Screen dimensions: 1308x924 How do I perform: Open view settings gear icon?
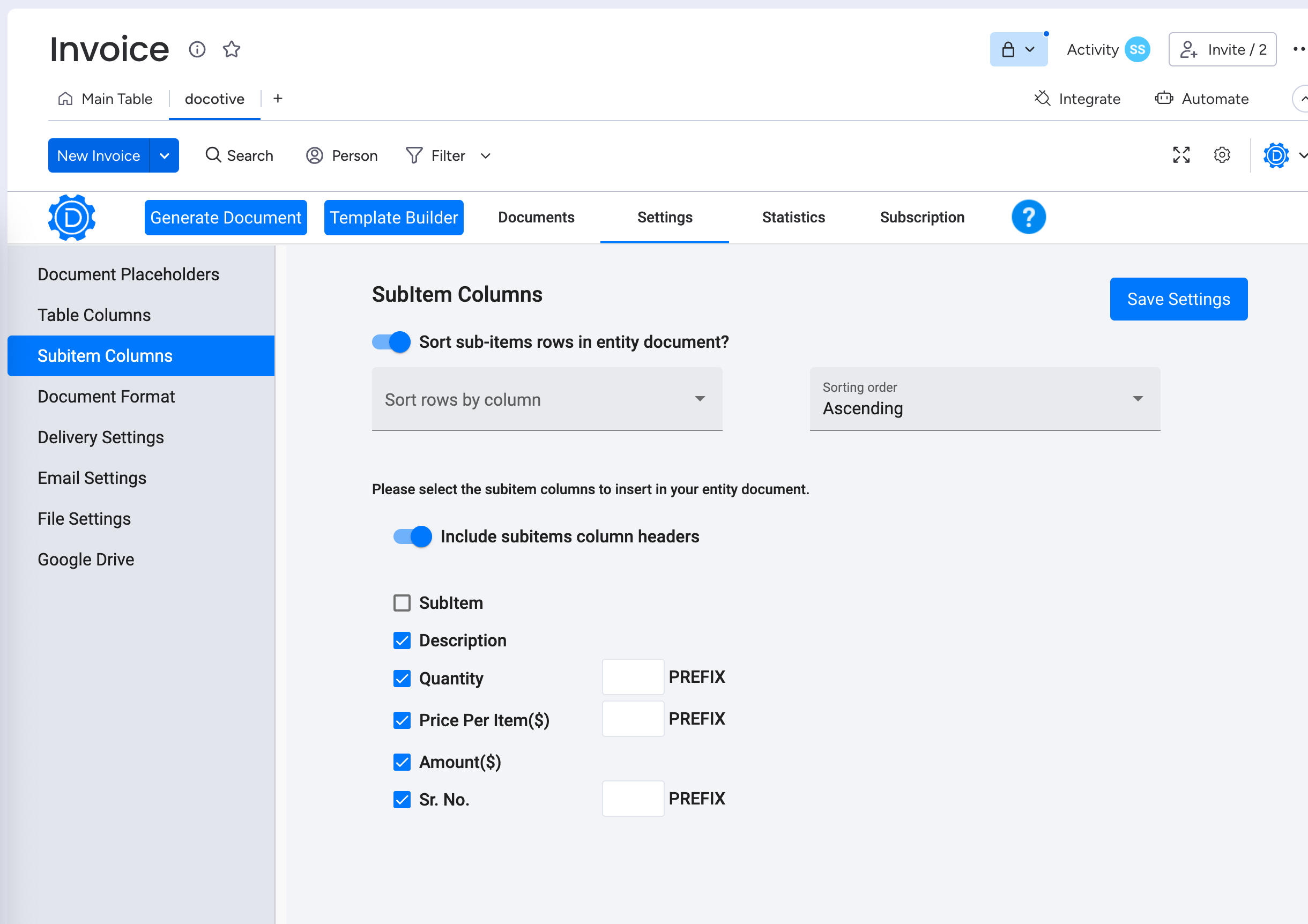pyautogui.click(x=1222, y=155)
